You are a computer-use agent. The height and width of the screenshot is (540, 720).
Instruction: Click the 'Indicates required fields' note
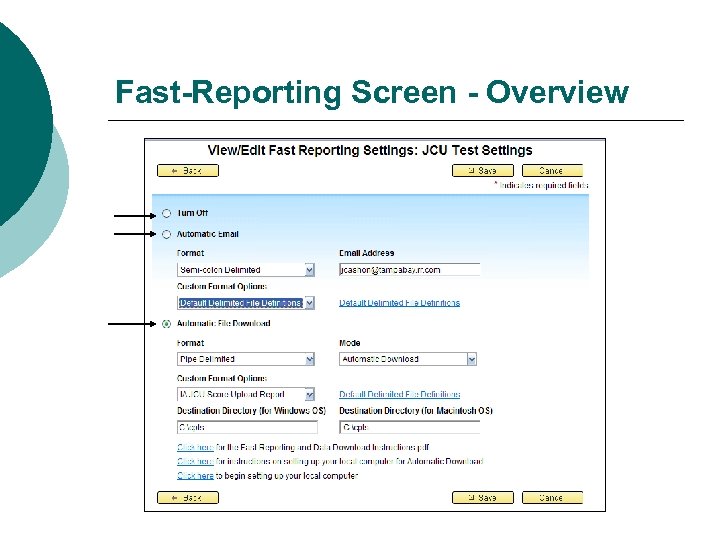pyautogui.click(x=541, y=185)
